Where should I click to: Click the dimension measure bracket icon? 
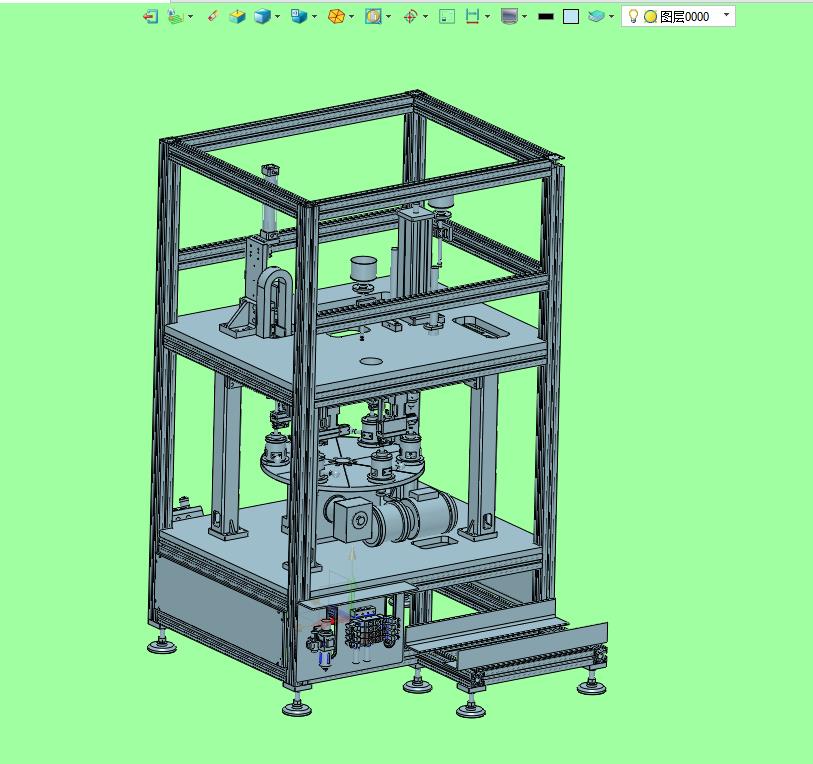coord(472,17)
